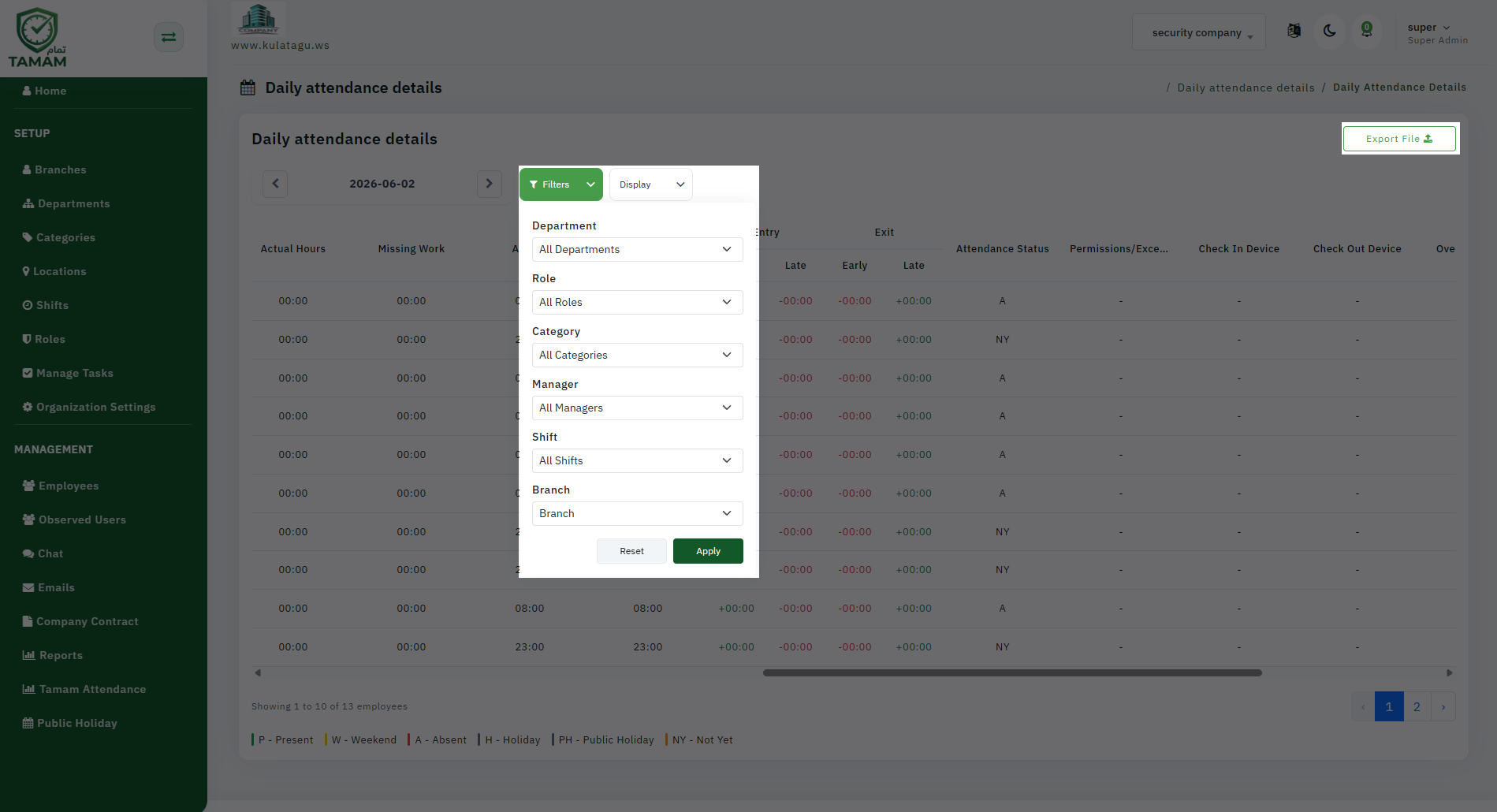Screen dimensions: 1497x812
Task: Open the notifications bell icon
Action: [1367, 31]
